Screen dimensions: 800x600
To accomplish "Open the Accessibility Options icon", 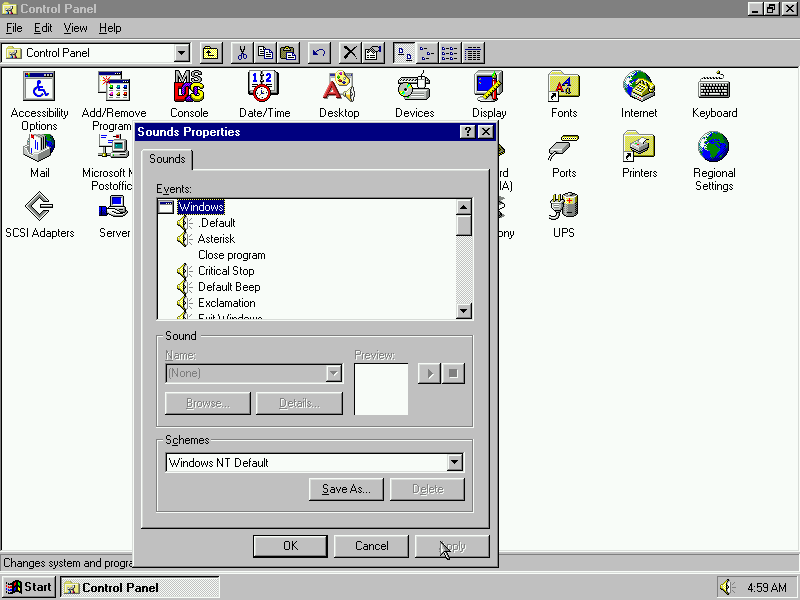I will pyautogui.click(x=39, y=88).
